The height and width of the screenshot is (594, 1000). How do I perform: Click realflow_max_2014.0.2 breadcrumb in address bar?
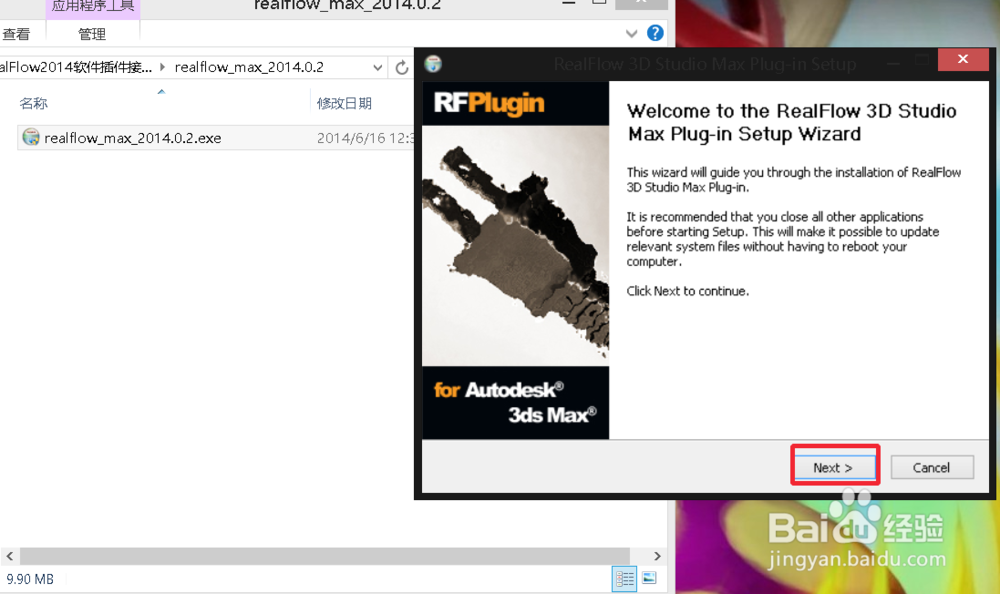tap(249, 67)
